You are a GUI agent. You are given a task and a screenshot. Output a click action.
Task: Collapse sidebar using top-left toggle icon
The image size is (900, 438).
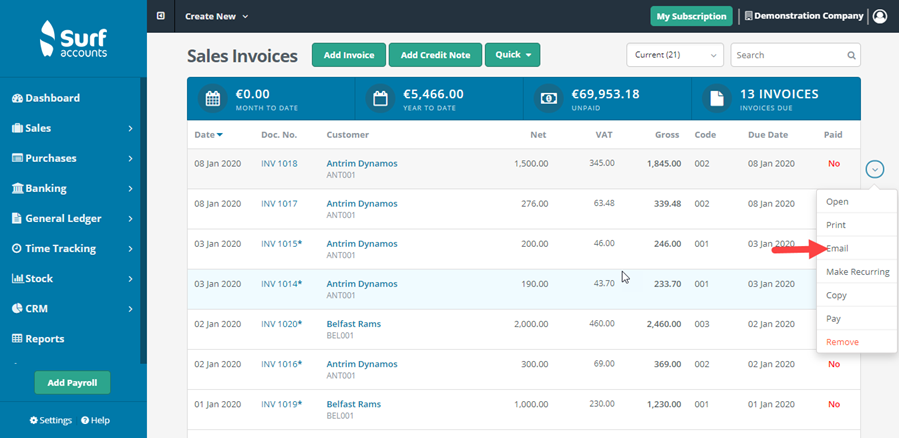coord(161,16)
